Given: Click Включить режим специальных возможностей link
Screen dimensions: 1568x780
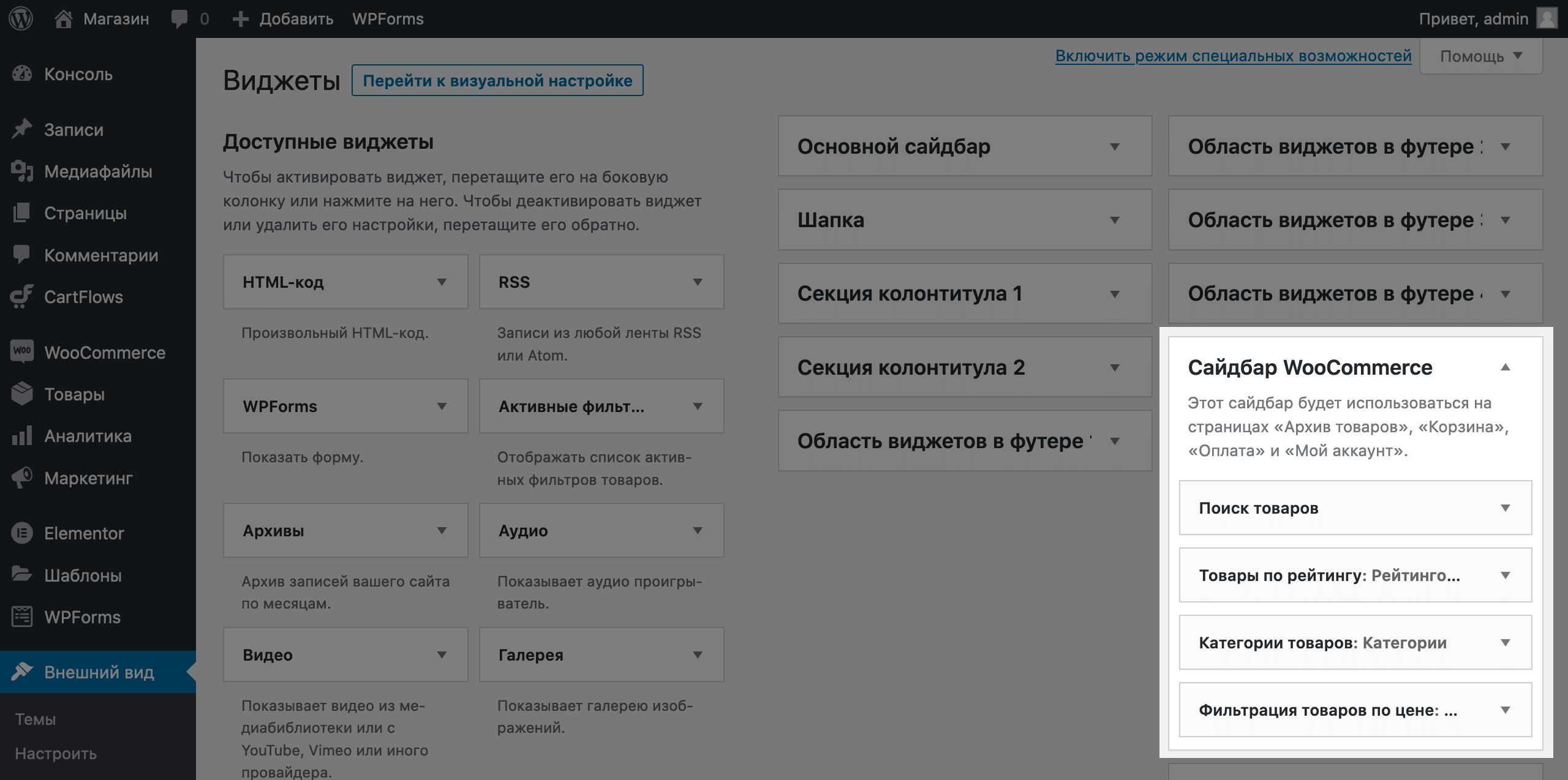Looking at the screenshot, I should click(1233, 56).
